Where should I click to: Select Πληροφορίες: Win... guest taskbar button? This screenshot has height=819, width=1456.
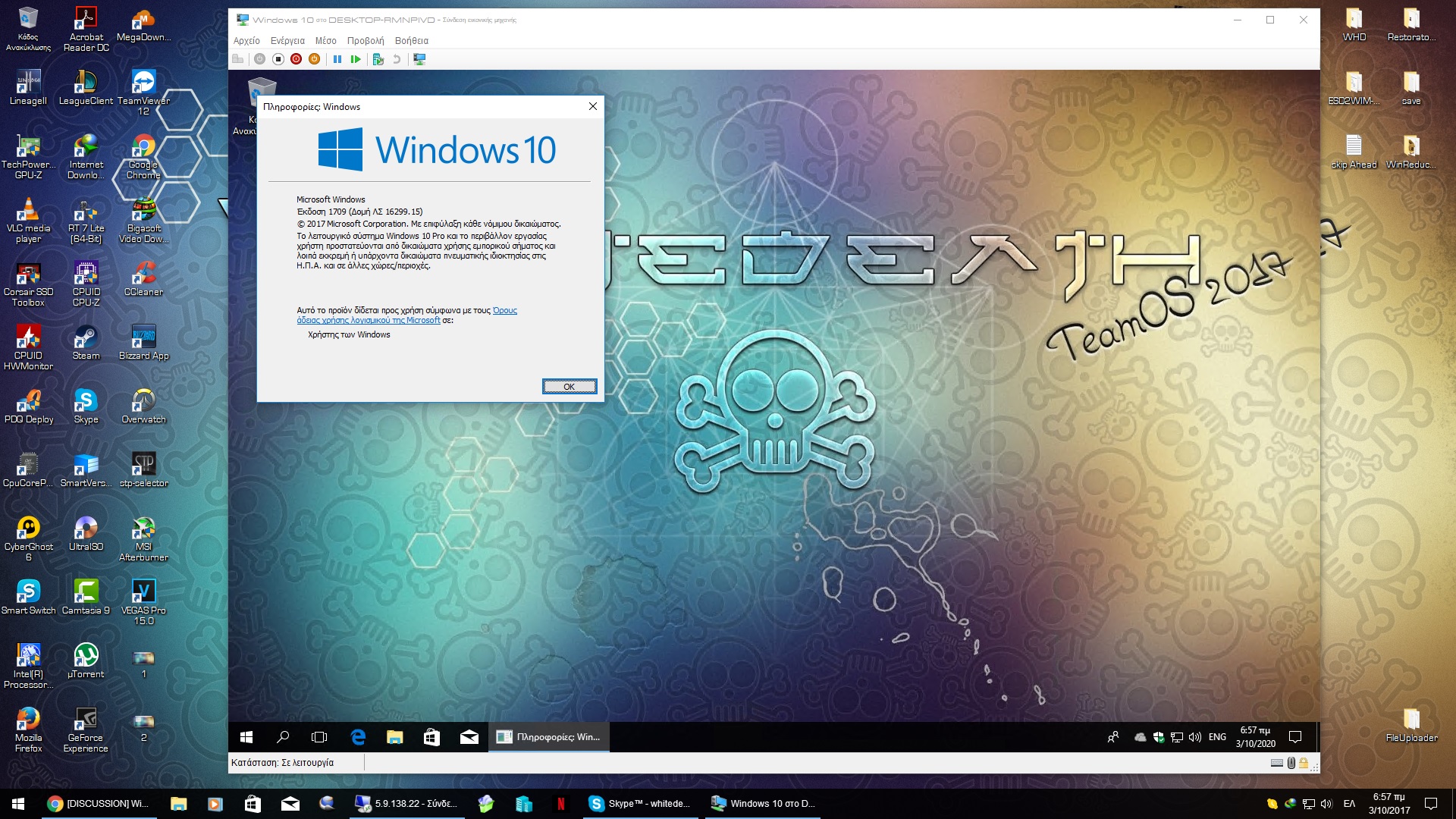548,737
